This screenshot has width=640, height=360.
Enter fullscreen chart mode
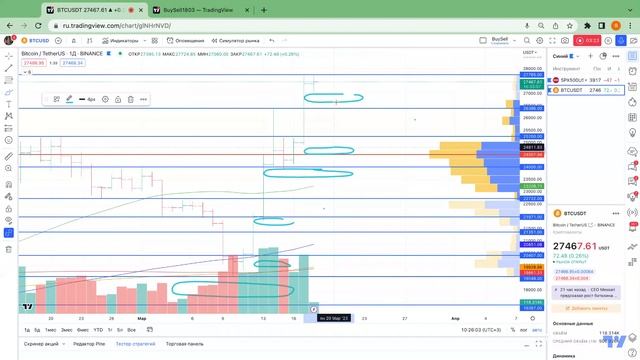(552, 40)
